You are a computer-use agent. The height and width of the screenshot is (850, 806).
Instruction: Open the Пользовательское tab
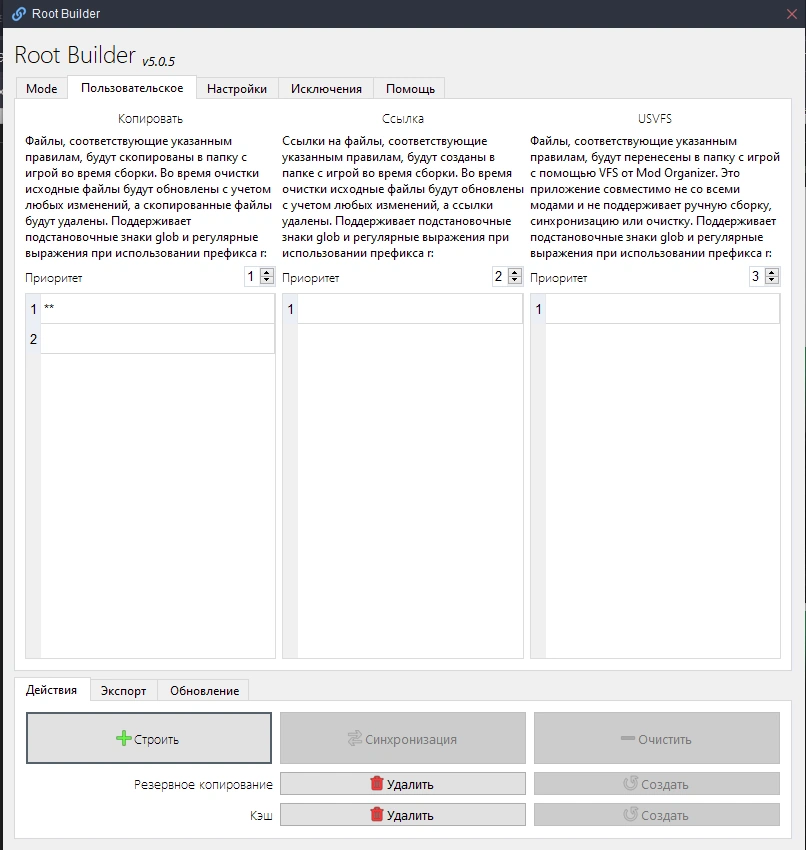132,88
